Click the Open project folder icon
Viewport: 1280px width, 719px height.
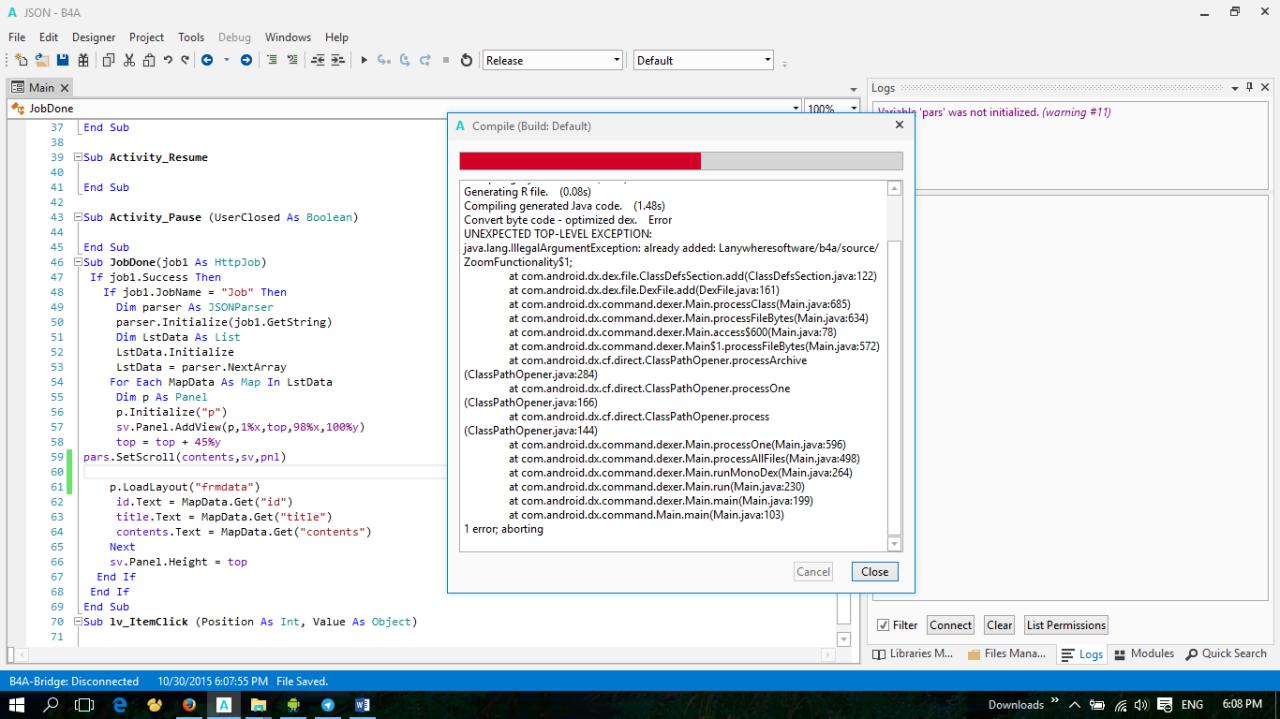click(x=42, y=60)
